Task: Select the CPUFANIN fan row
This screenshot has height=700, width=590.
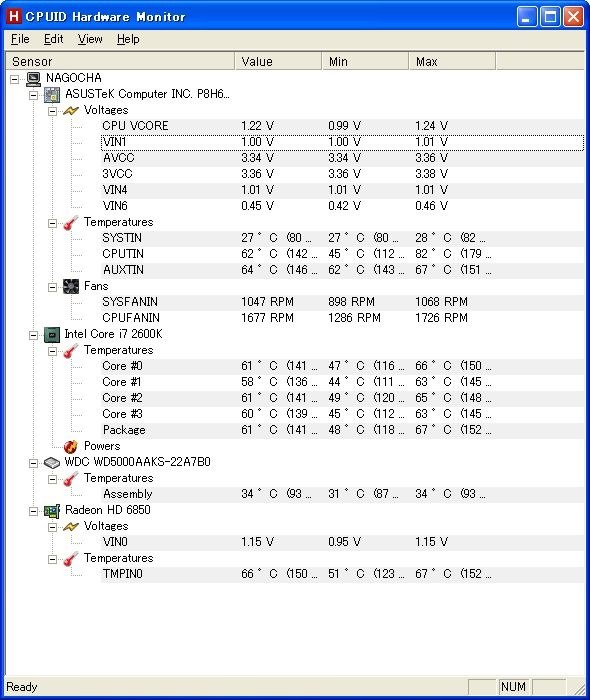Action: tap(343, 318)
